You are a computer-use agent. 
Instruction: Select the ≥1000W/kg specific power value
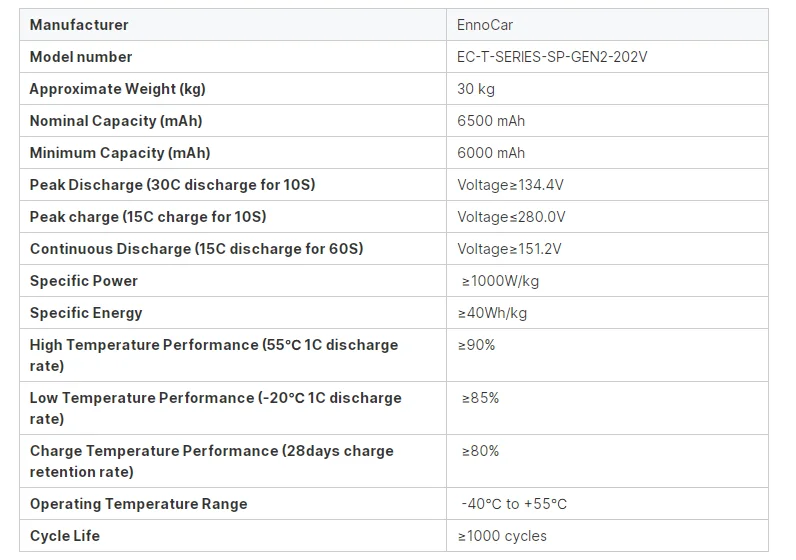click(x=500, y=281)
